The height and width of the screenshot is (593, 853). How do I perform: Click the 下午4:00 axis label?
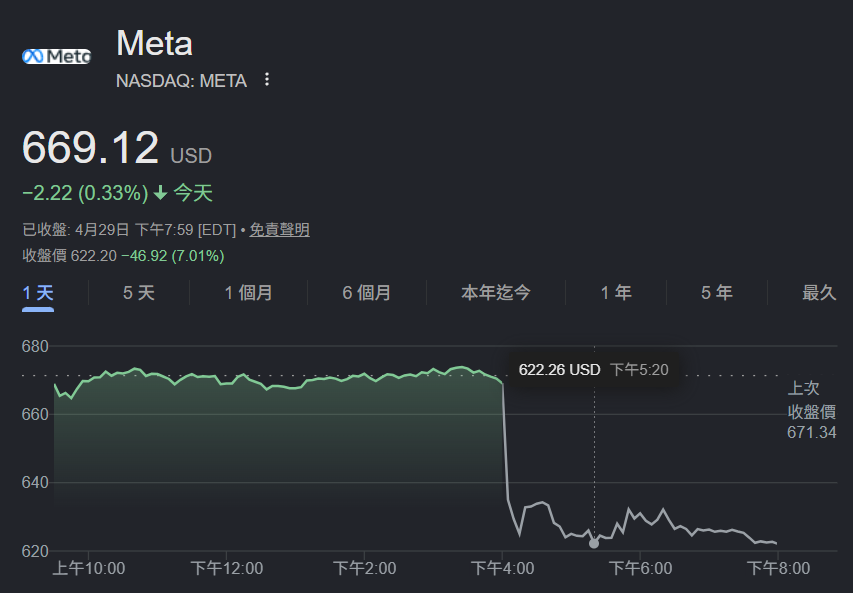(503, 569)
